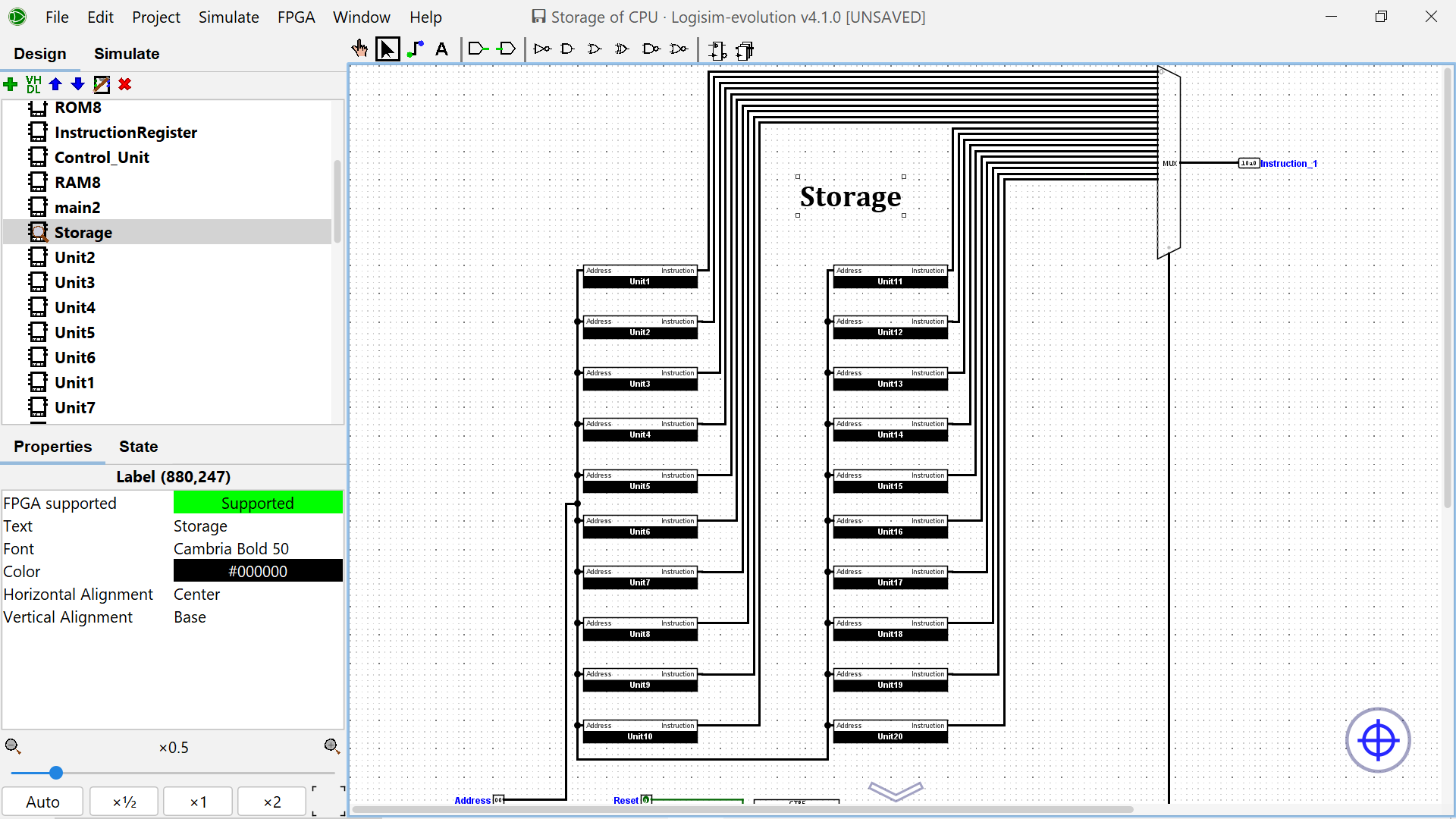Add an AND gate
The height and width of the screenshot is (819, 1456).
tap(567, 49)
